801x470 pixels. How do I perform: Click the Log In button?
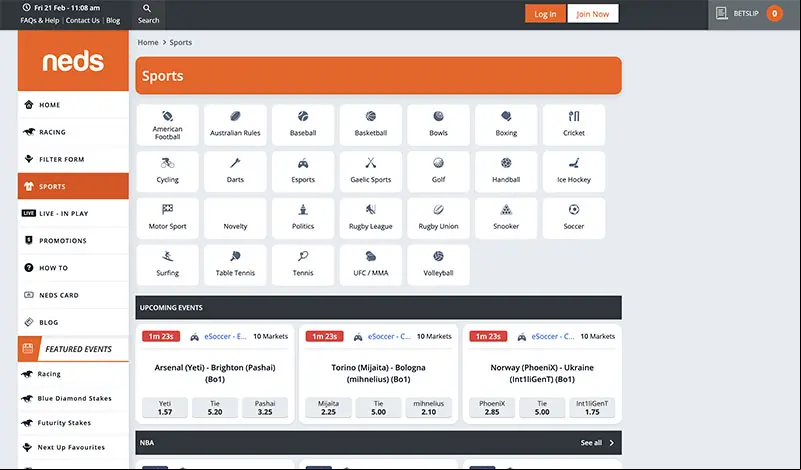(545, 14)
